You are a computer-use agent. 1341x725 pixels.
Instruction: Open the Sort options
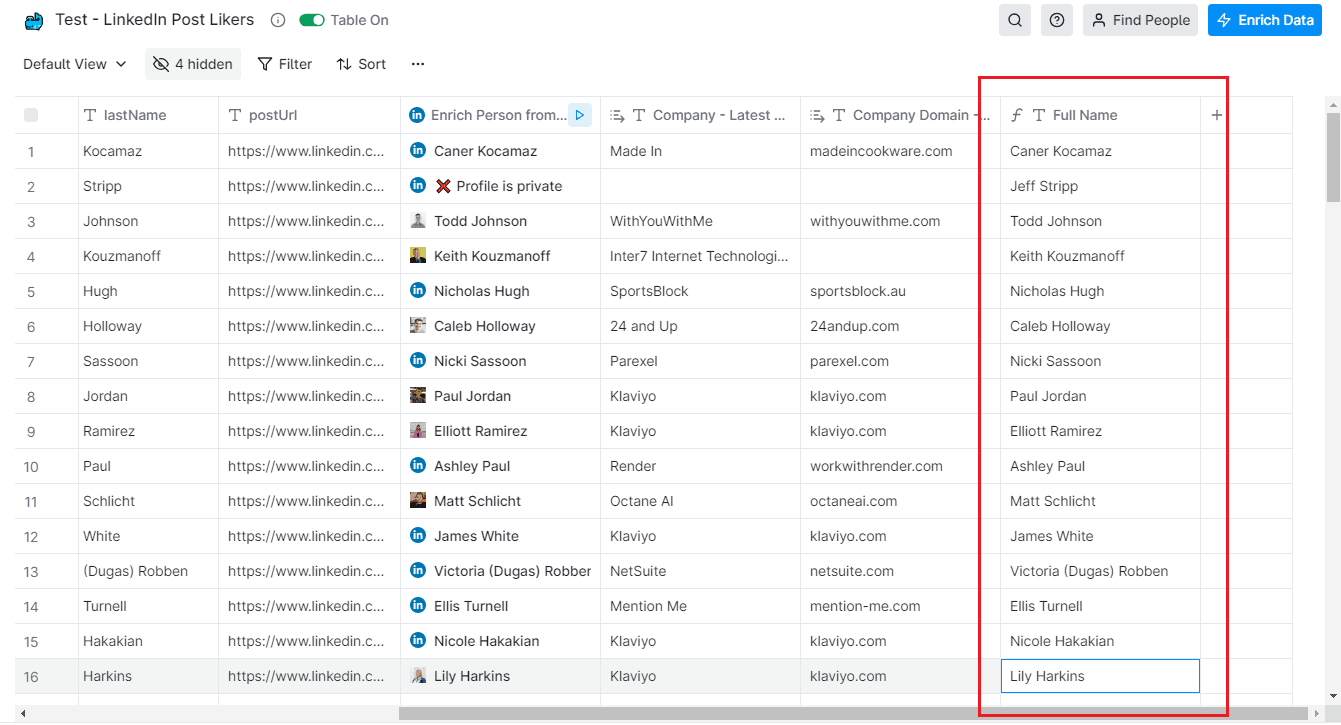[x=361, y=64]
